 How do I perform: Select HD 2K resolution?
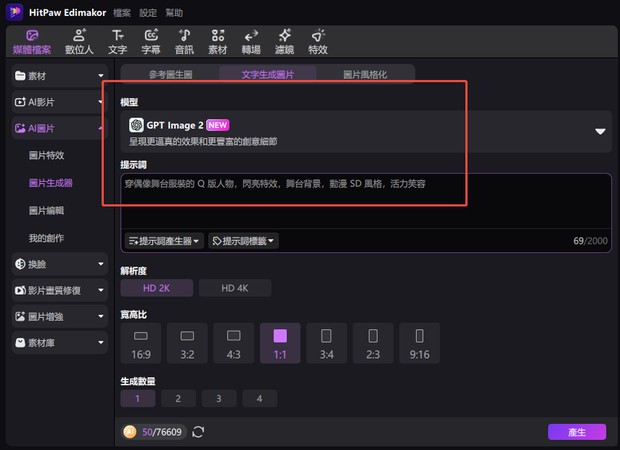click(x=157, y=288)
